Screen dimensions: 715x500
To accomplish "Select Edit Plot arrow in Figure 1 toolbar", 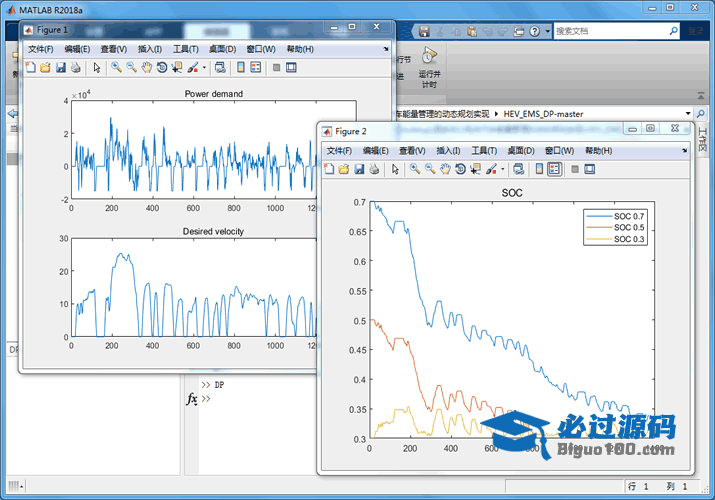I will pyautogui.click(x=97, y=67).
